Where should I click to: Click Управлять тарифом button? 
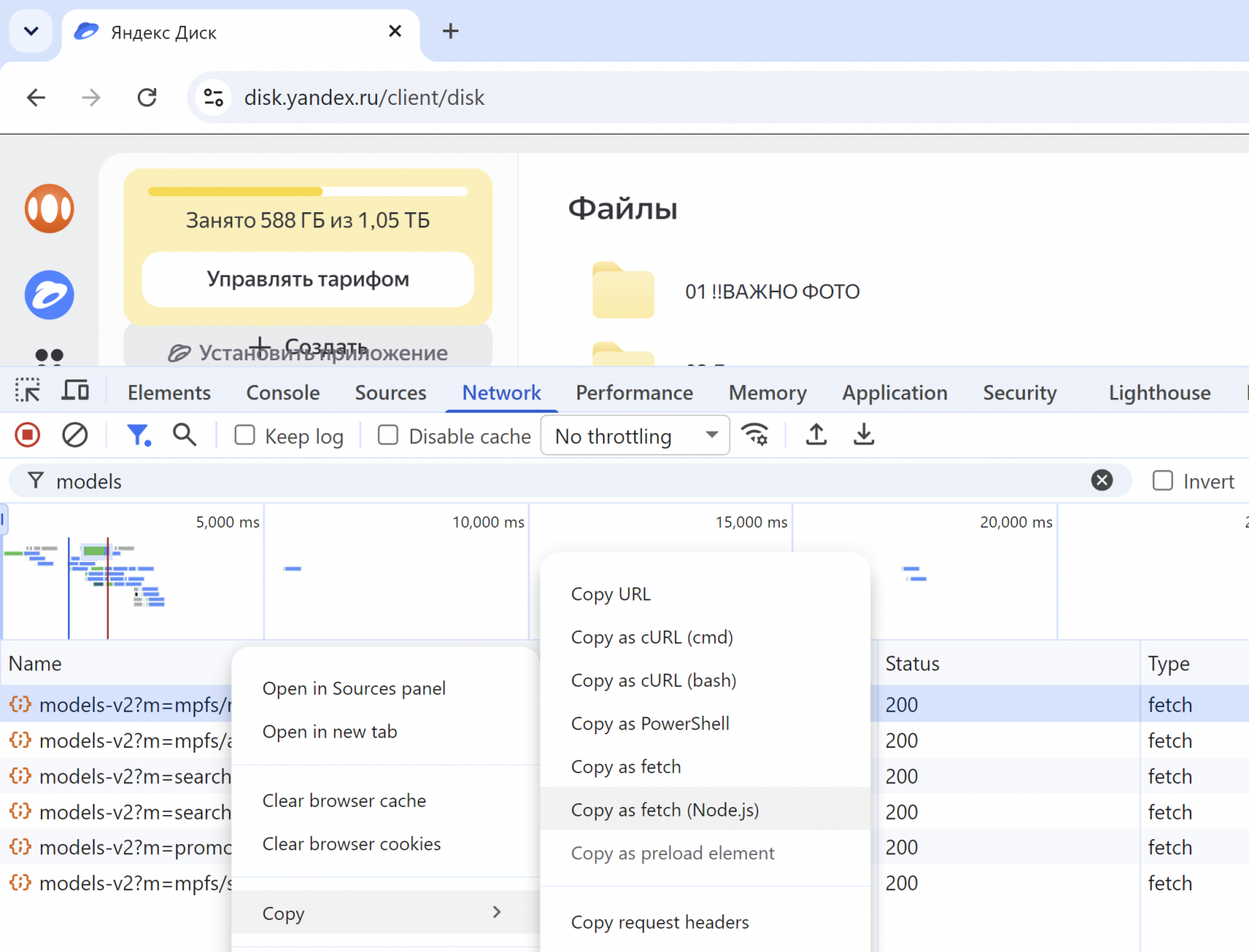point(308,279)
